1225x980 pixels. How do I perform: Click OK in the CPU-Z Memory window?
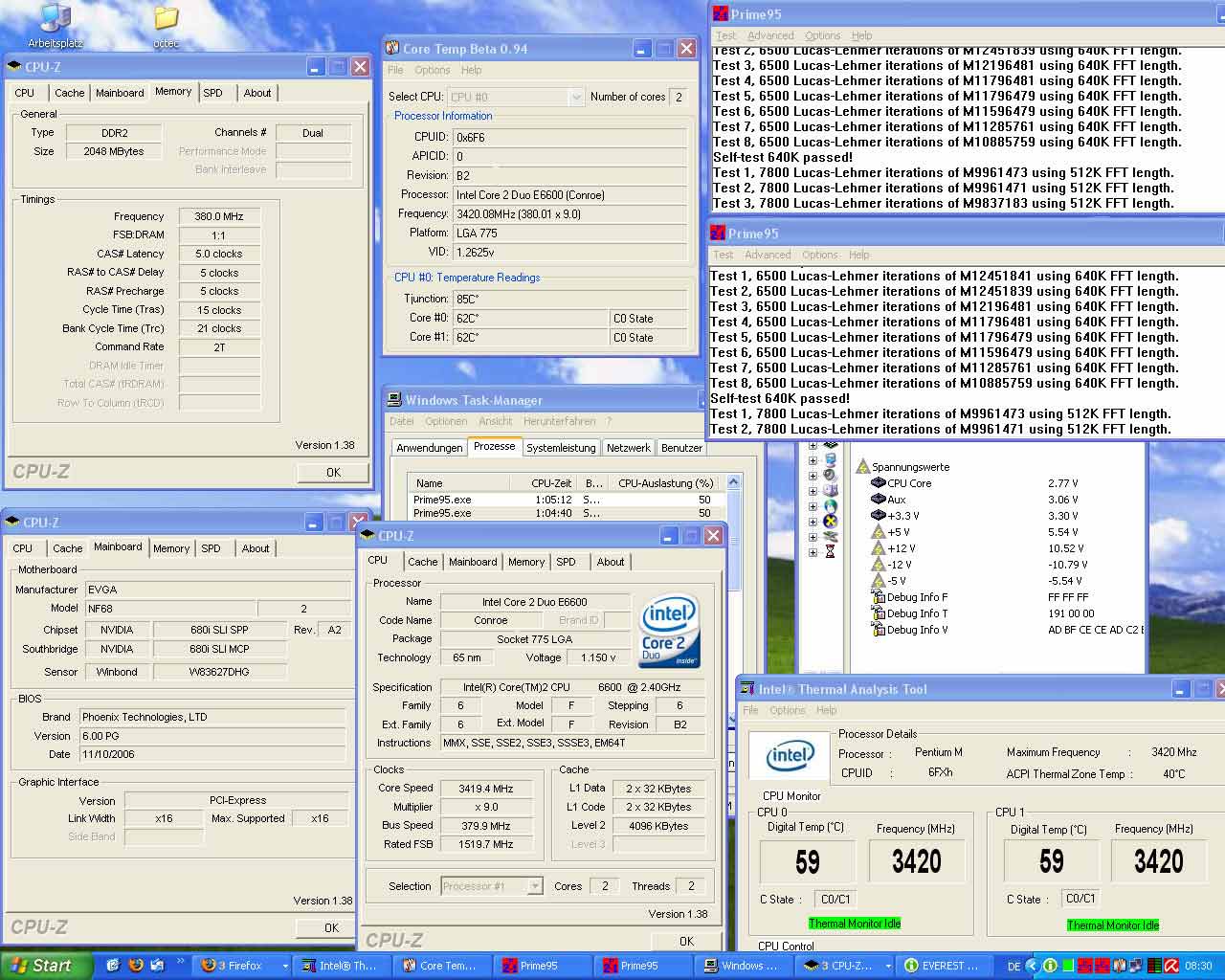(333, 472)
